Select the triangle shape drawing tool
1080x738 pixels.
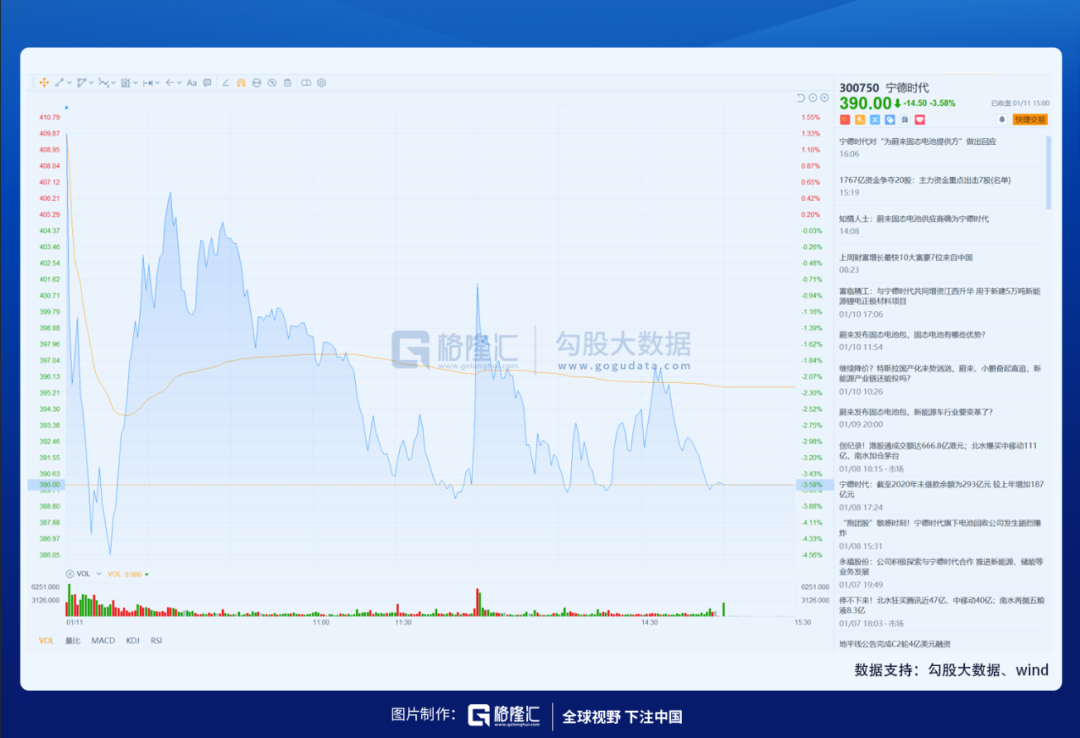click(81, 83)
